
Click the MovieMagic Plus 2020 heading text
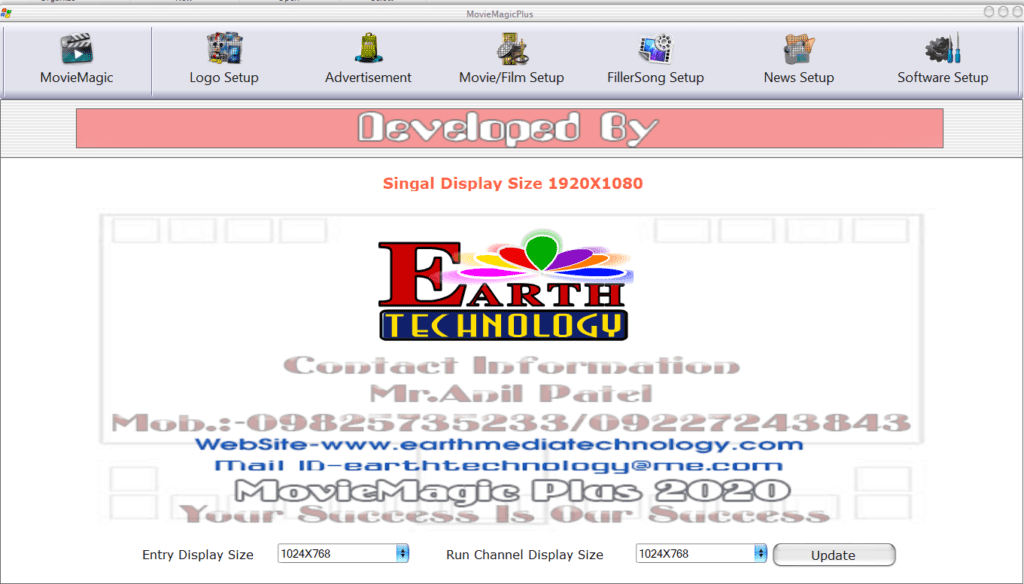click(512, 491)
